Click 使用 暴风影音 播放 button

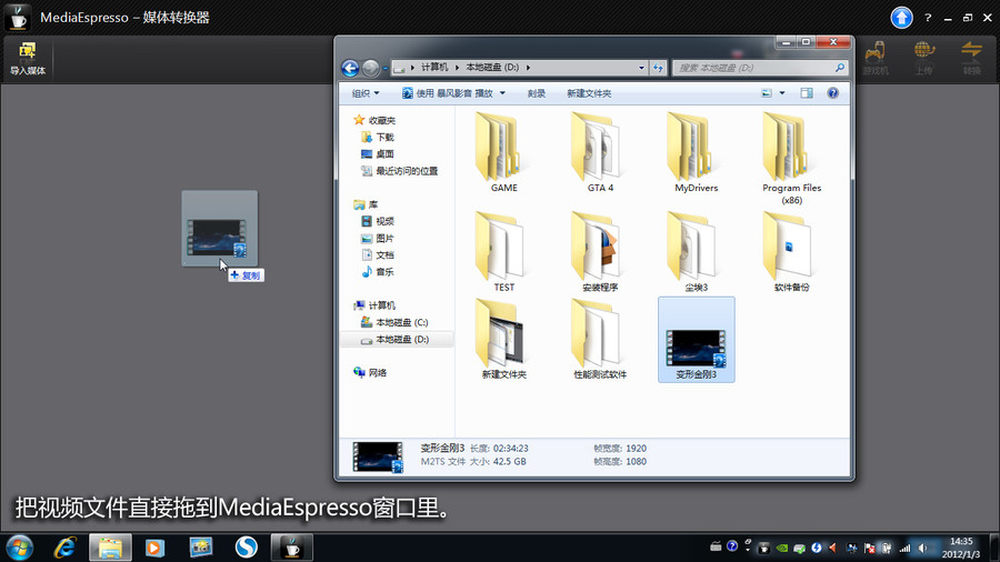pos(448,93)
